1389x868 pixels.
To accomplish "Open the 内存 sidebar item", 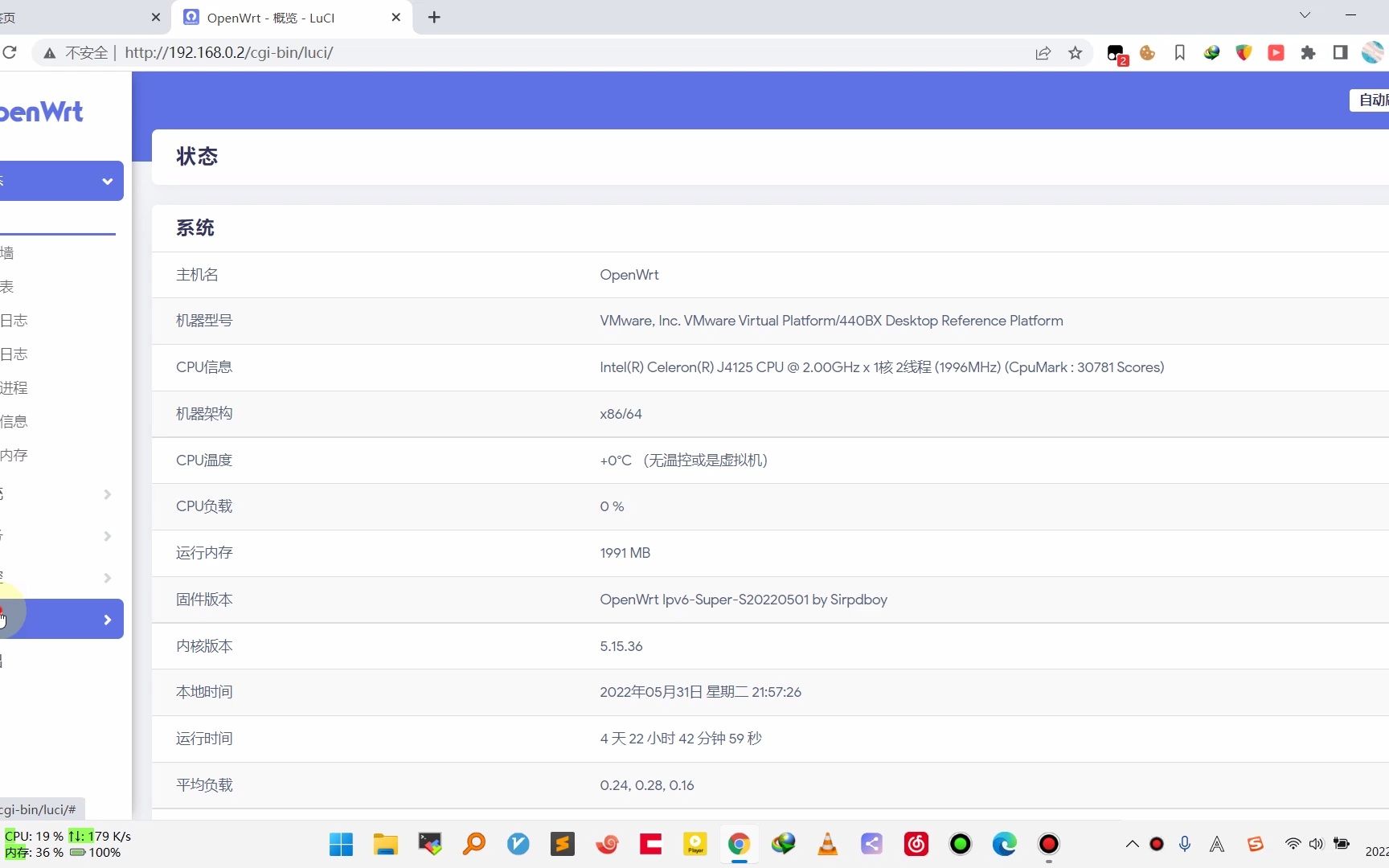I will tap(14, 456).
